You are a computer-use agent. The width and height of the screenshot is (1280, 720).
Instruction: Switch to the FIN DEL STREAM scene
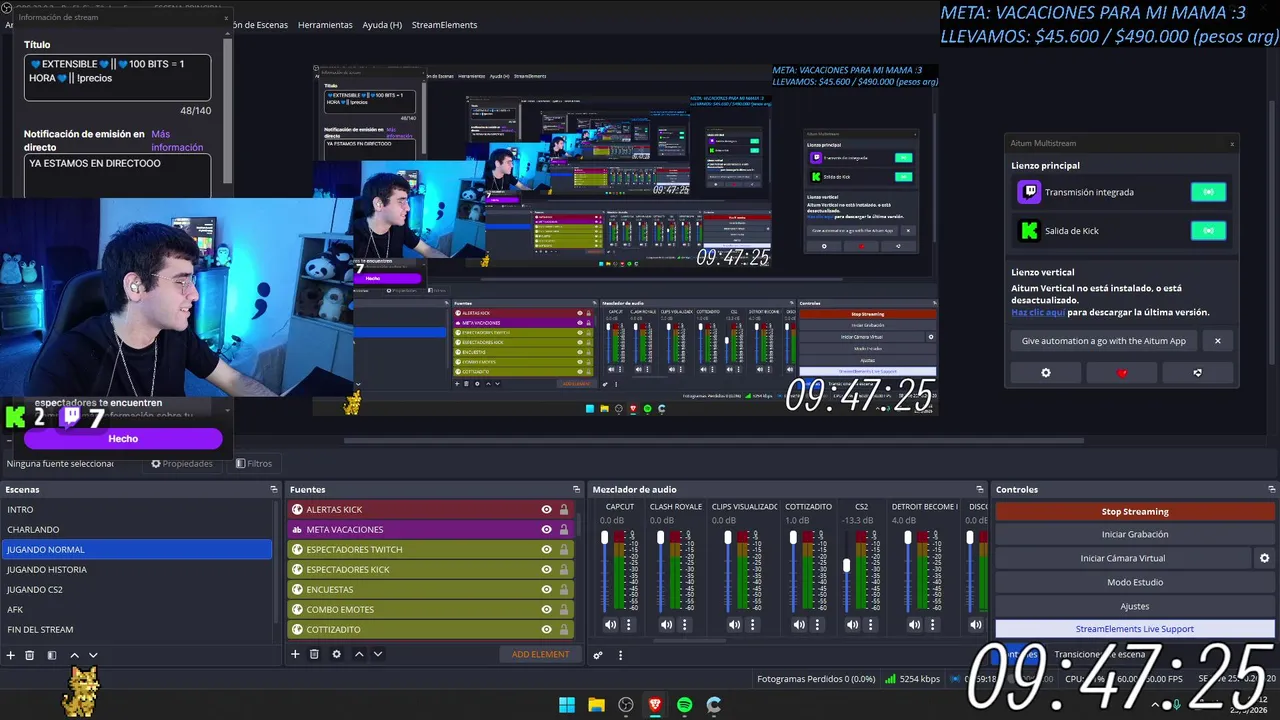(x=137, y=629)
